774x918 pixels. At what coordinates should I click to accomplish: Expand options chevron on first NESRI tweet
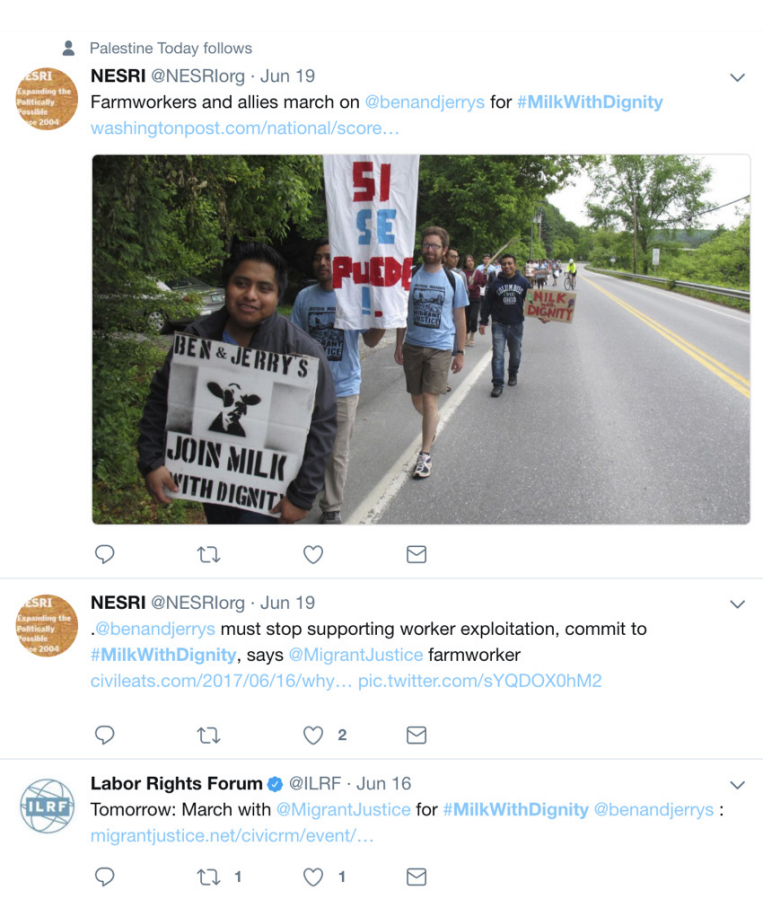(737, 77)
